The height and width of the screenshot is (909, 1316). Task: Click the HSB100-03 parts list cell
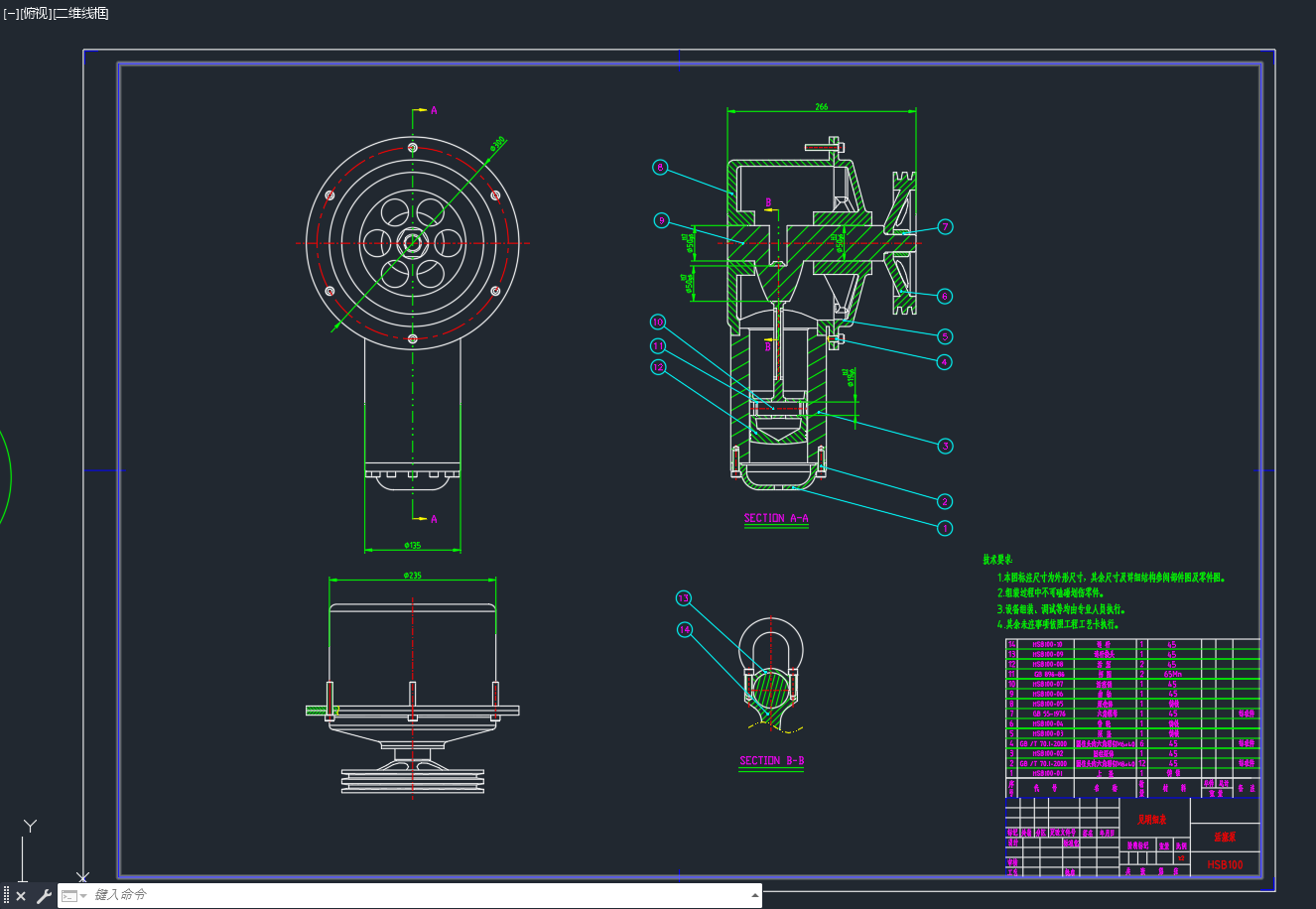[x=1048, y=733]
